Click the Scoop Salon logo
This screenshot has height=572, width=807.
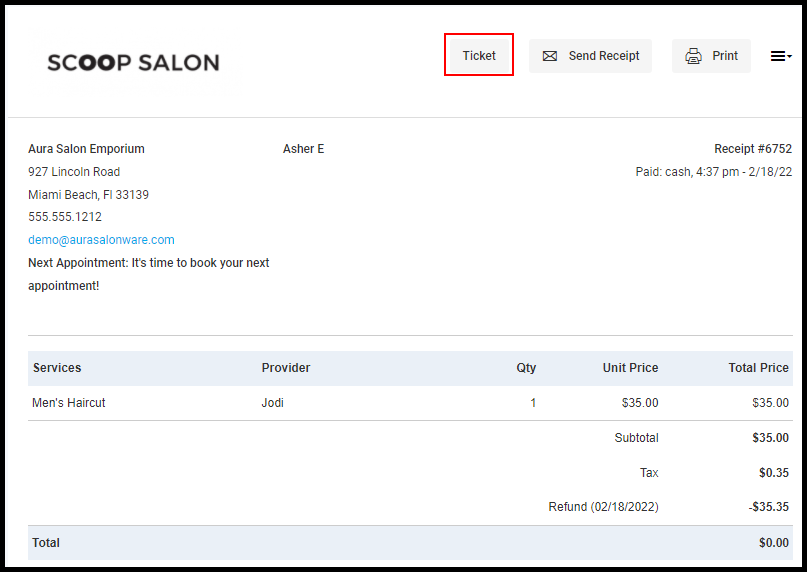point(133,62)
